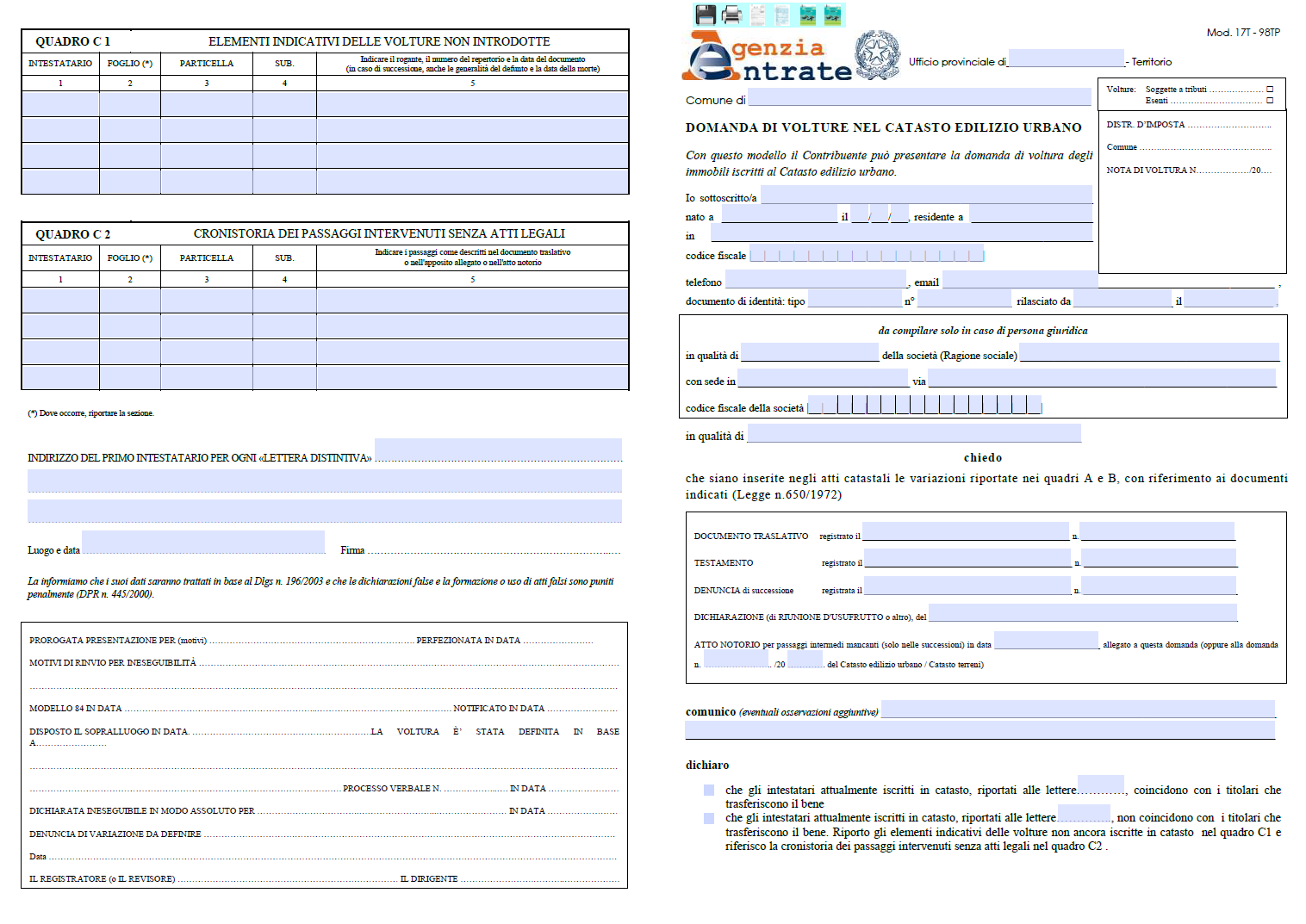Viewport: 1306px width, 924px height.
Task: Click the floppy disk save icon
Action: click(705, 15)
